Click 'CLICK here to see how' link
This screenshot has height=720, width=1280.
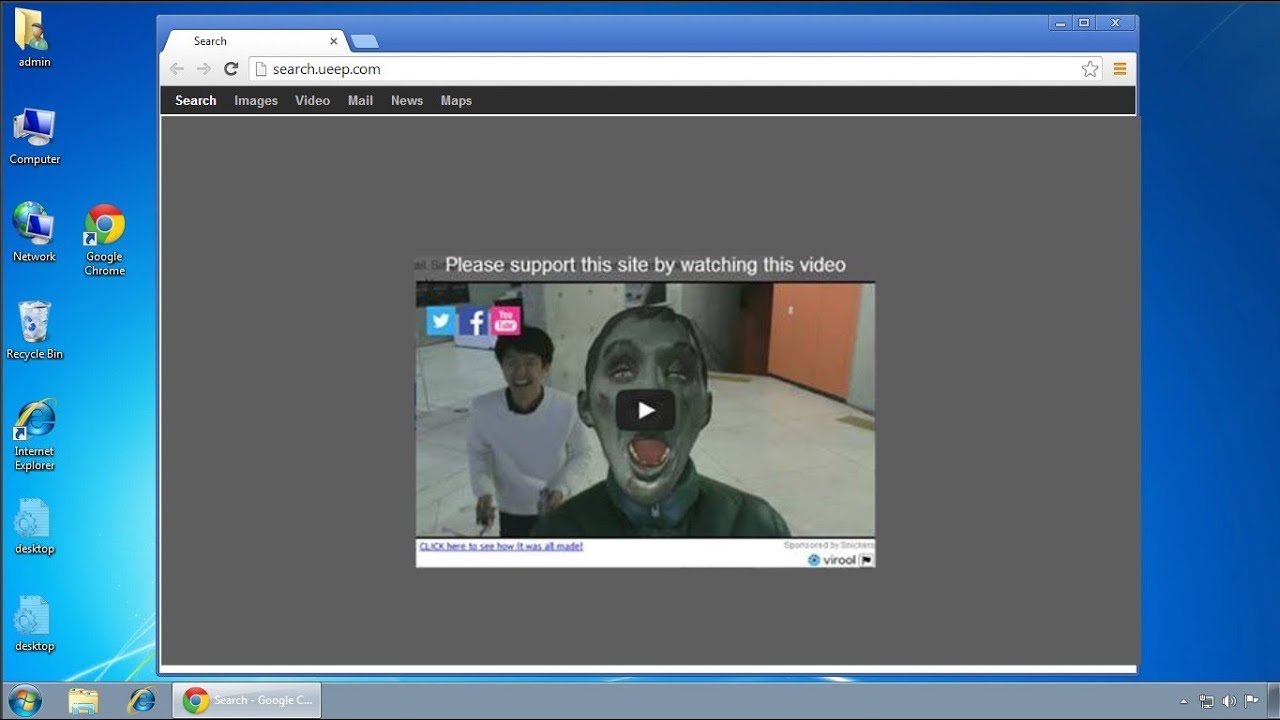(x=501, y=547)
